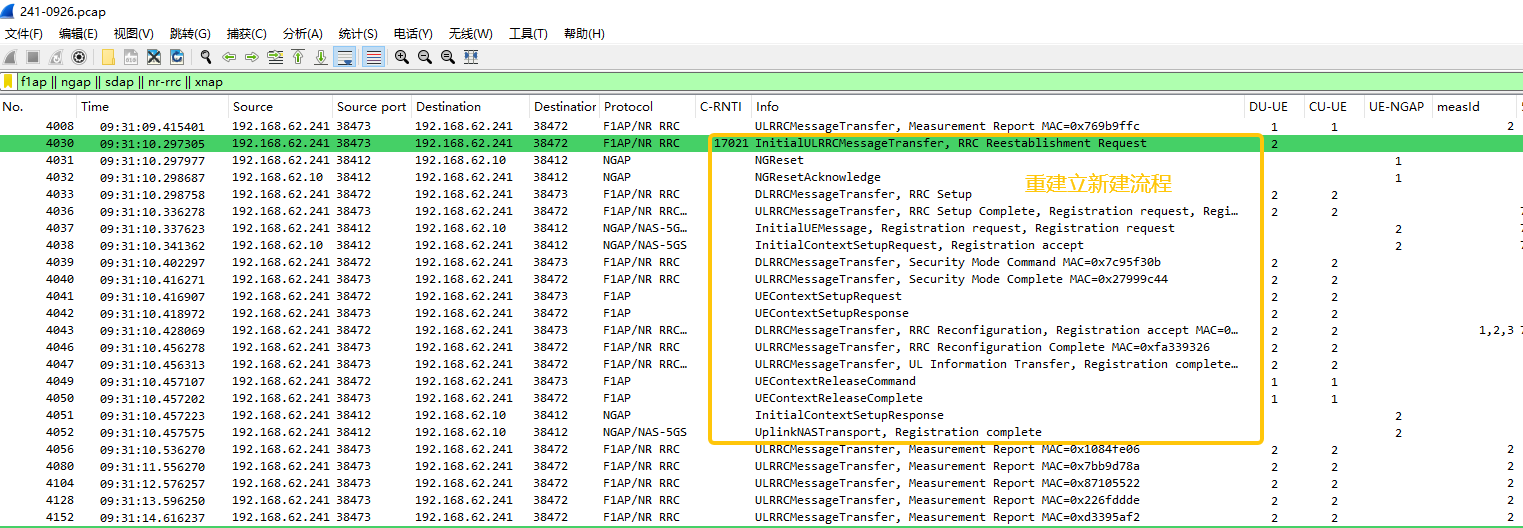Image resolution: width=1523 pixels, height=528 pixels.
Task: Click the C-RNTI column header
Action: (x=720, y=106)
